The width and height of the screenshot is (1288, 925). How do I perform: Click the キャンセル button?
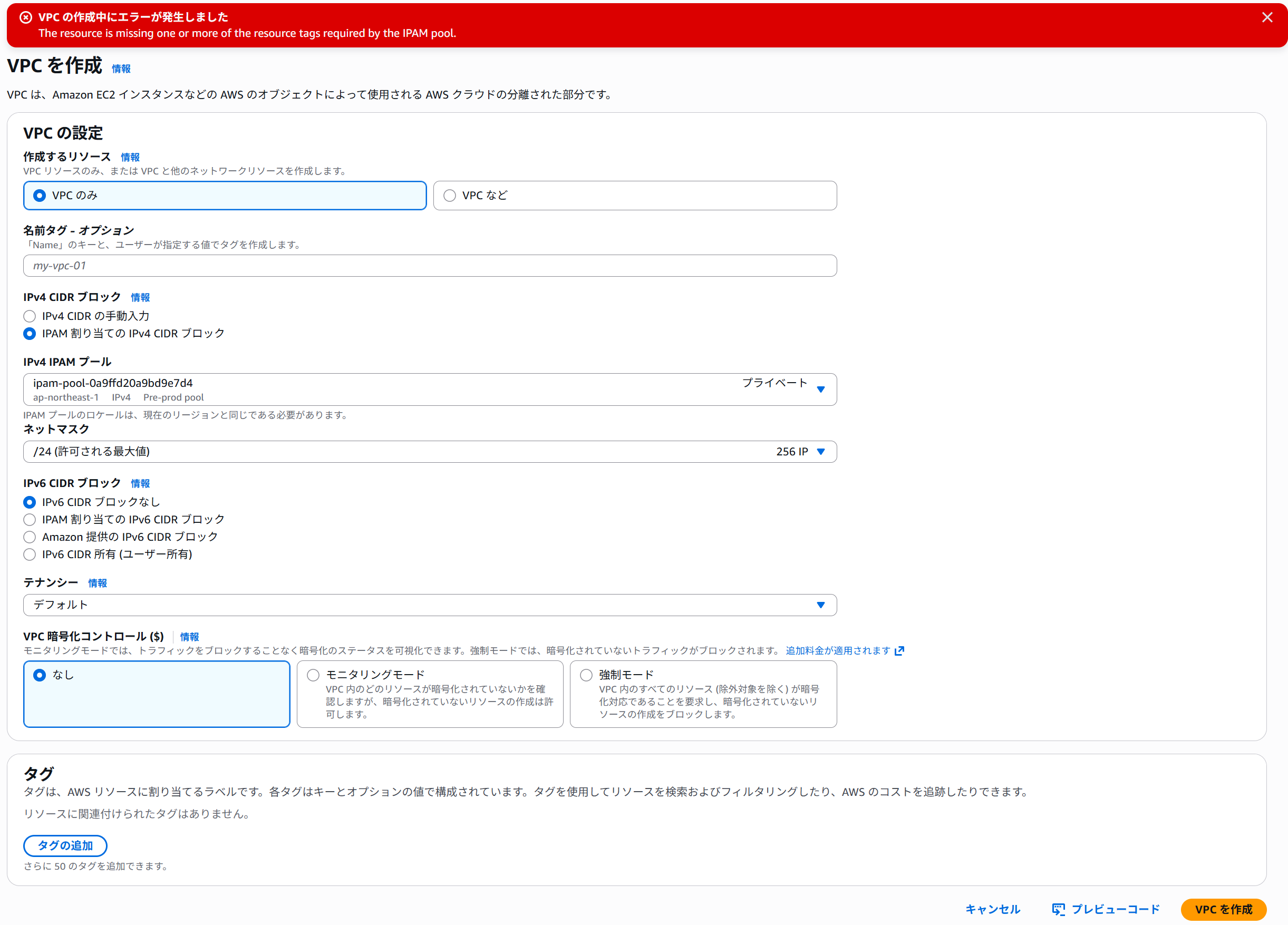pos(993,909)
